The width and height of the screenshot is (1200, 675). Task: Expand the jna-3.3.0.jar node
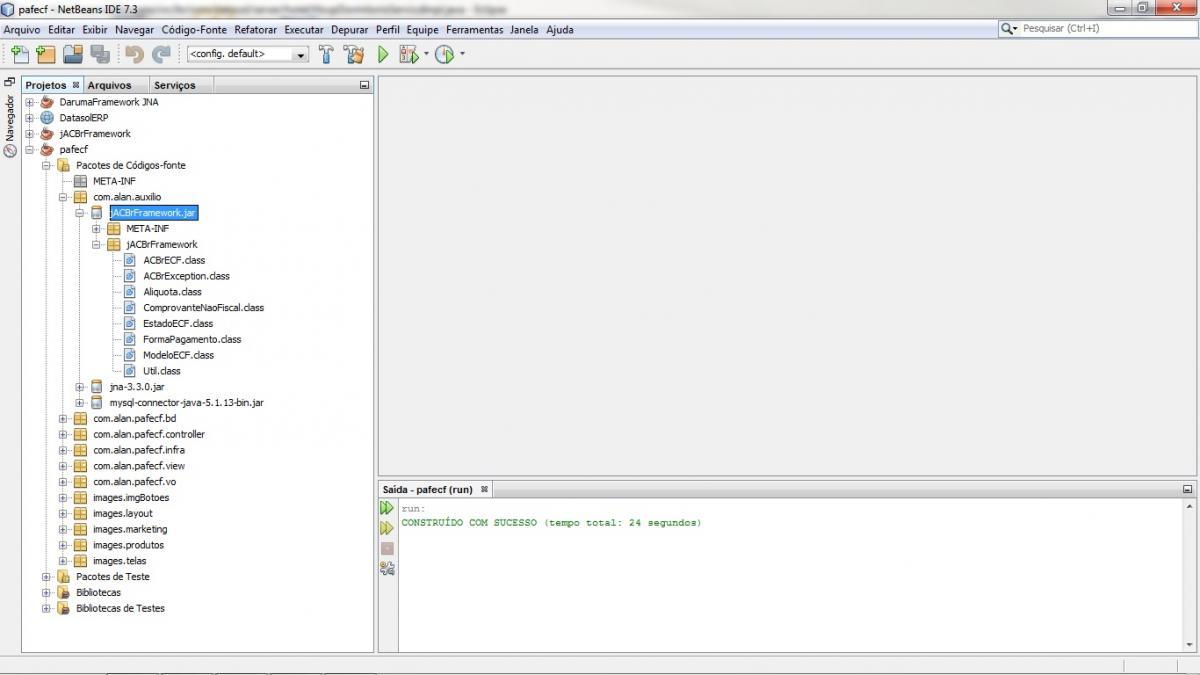point(80,387)
